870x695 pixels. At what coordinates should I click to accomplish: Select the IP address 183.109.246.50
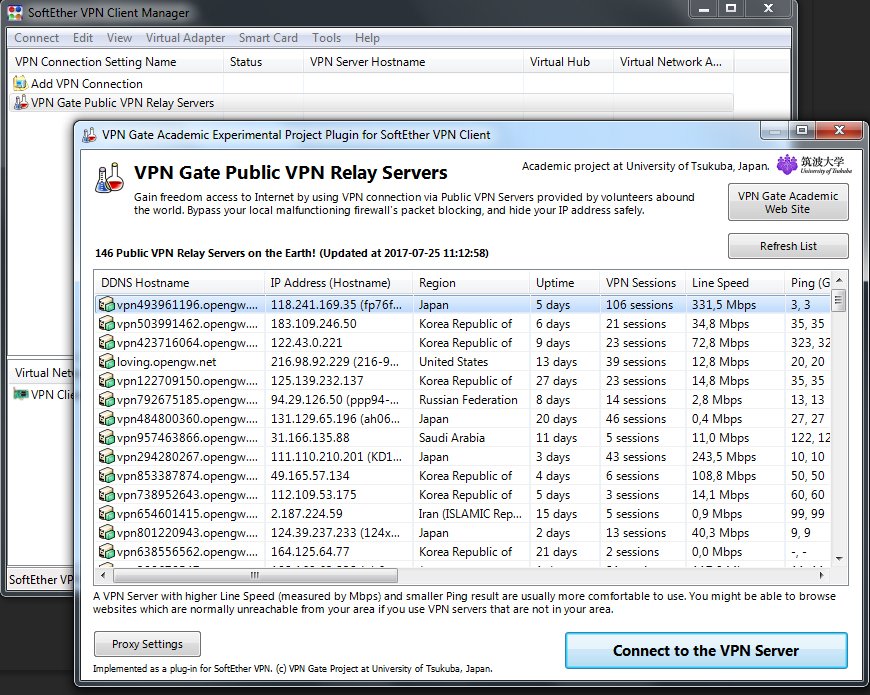coord(313,324)
